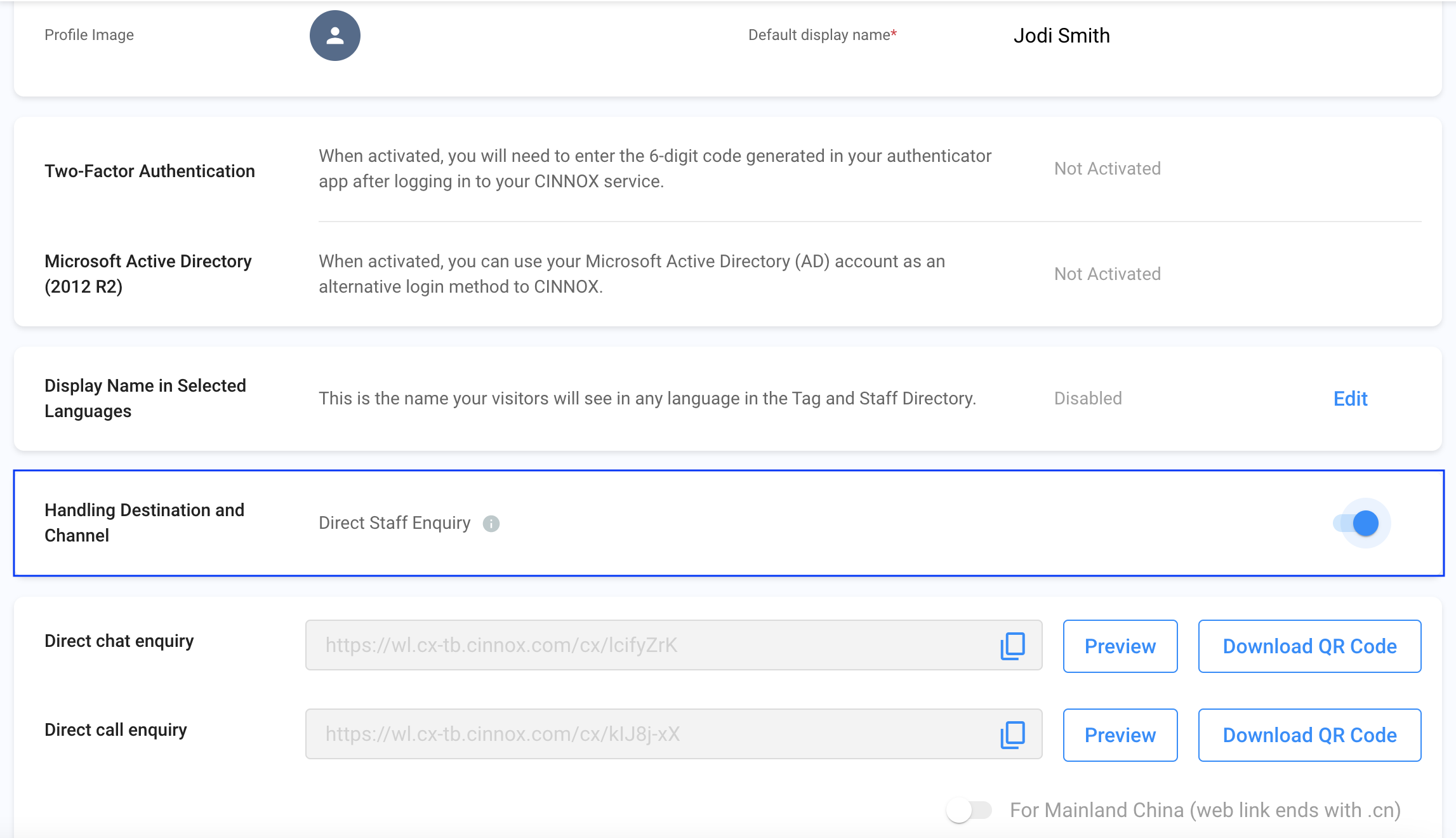The image size is (1456, 838).
Task: Click the profile image avatar icon
Action: coord(334,36)
